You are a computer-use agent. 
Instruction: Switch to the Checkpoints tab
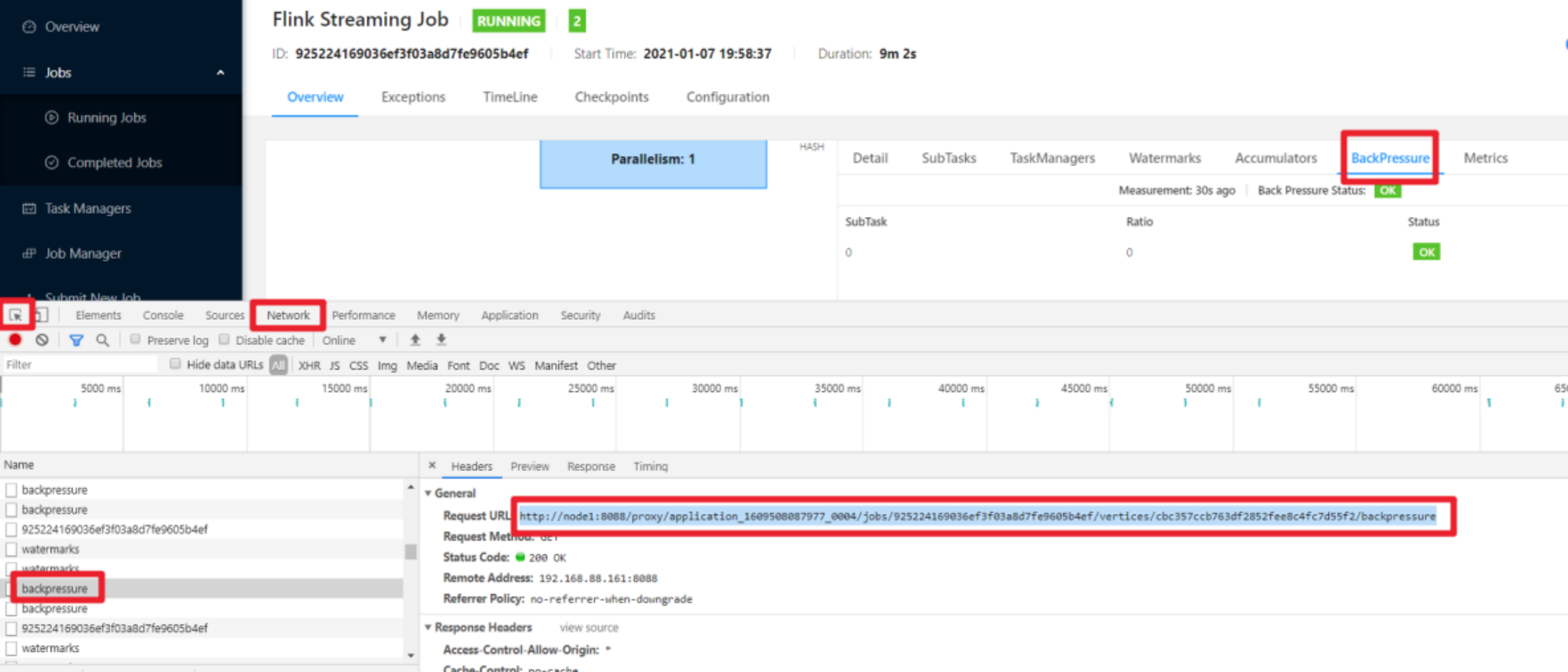coord(611,97)
